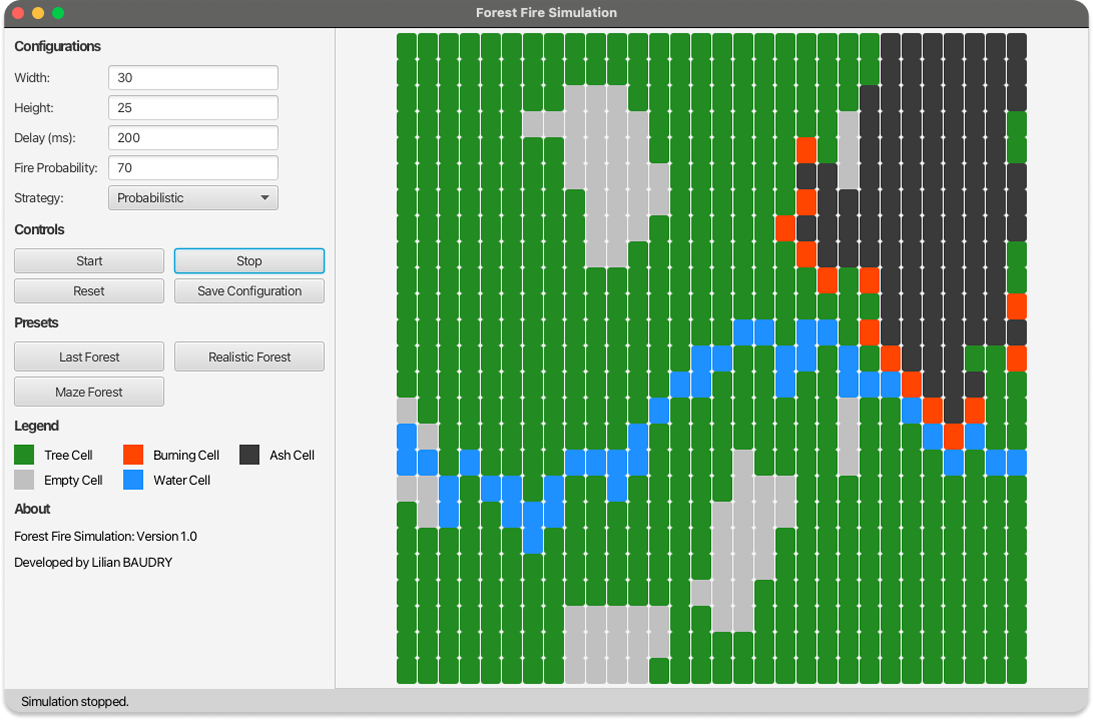Click the dark Ash Cell legend swatch
Viewport: 1093px width, 720px height.
[x=250, y=455]
